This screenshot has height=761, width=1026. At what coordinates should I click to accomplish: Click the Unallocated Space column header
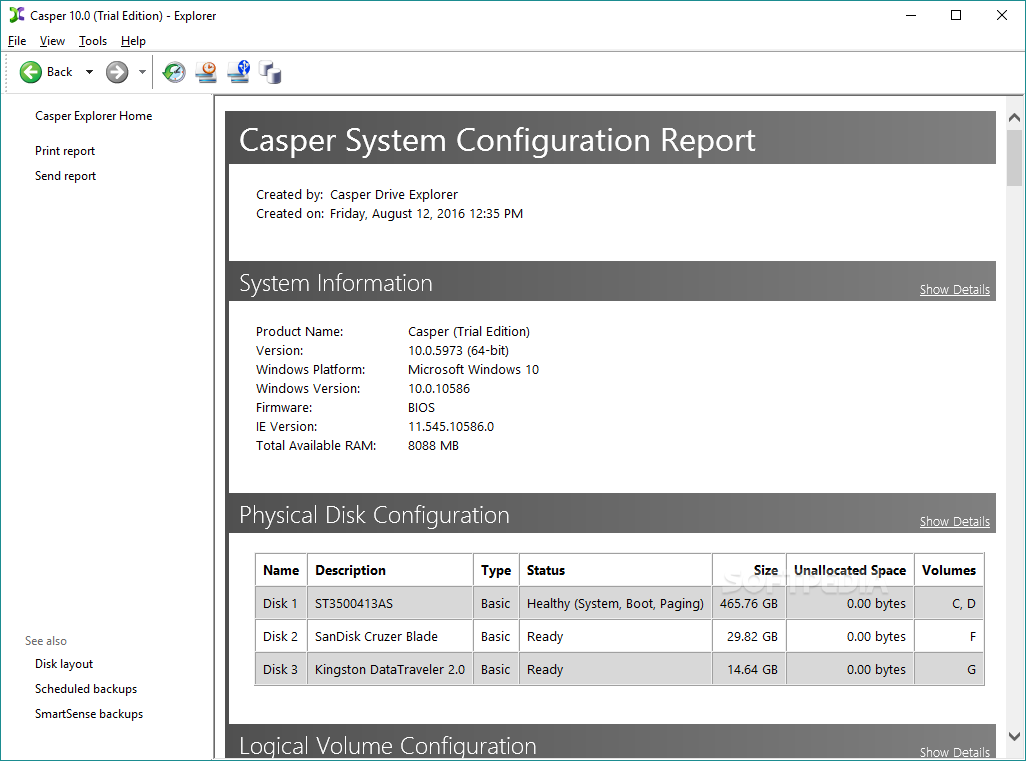tap(850, 570)
